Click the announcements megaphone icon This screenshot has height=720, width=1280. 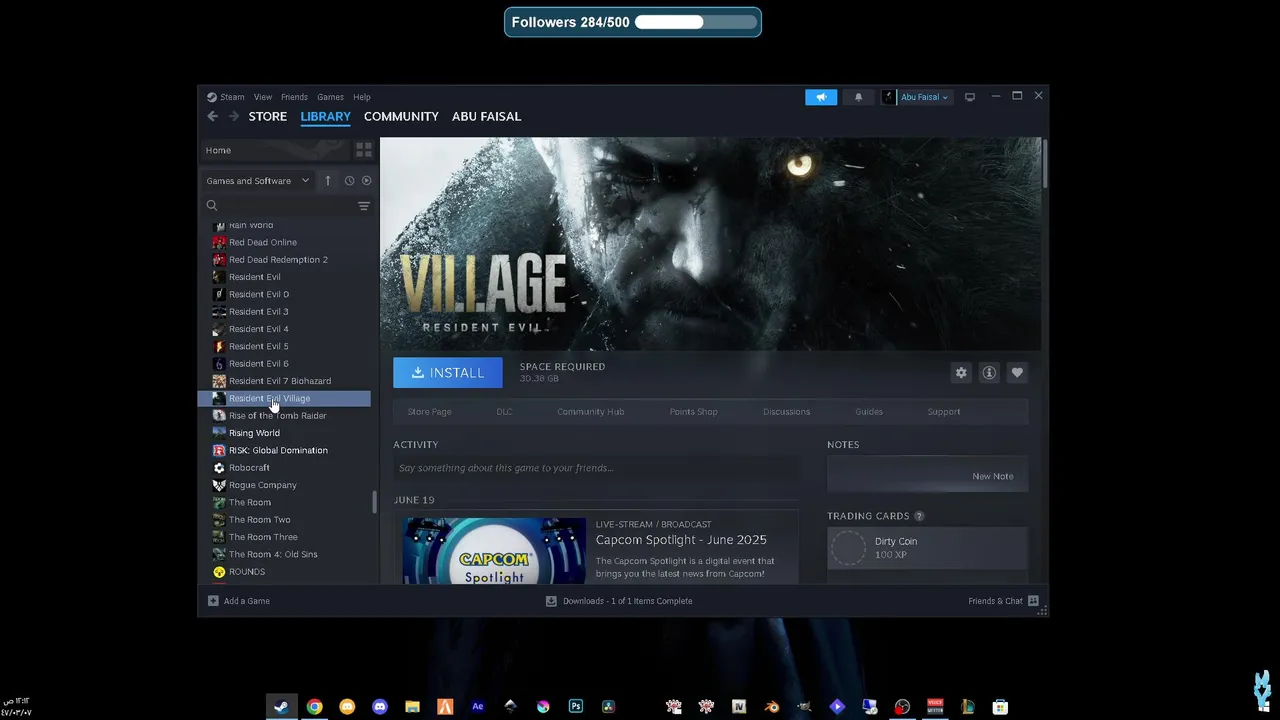821,97
